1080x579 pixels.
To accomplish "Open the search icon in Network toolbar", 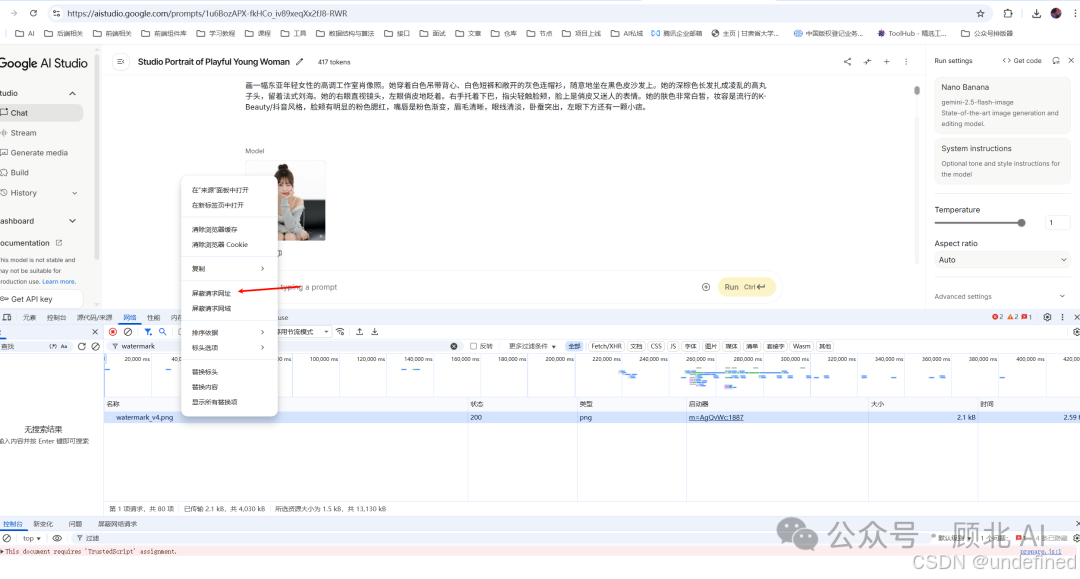I will click(162, 330).
